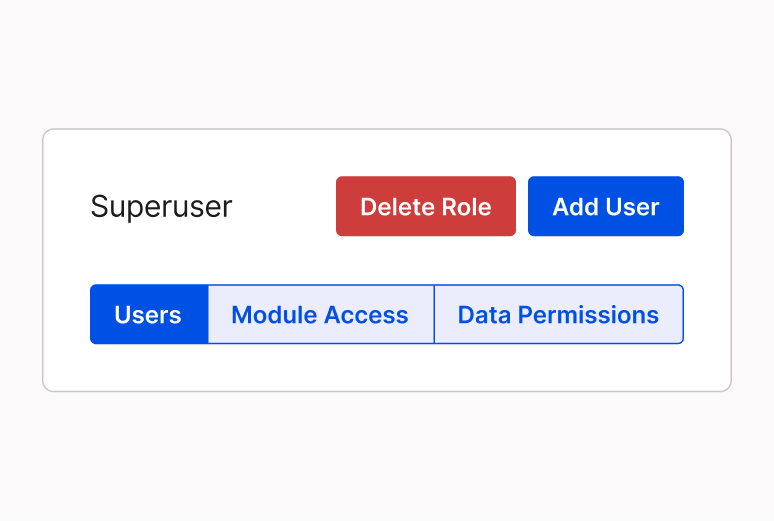Screen dimensions: 774x521
Task: Click the Superuser role heading
Action: coord(161,206)
